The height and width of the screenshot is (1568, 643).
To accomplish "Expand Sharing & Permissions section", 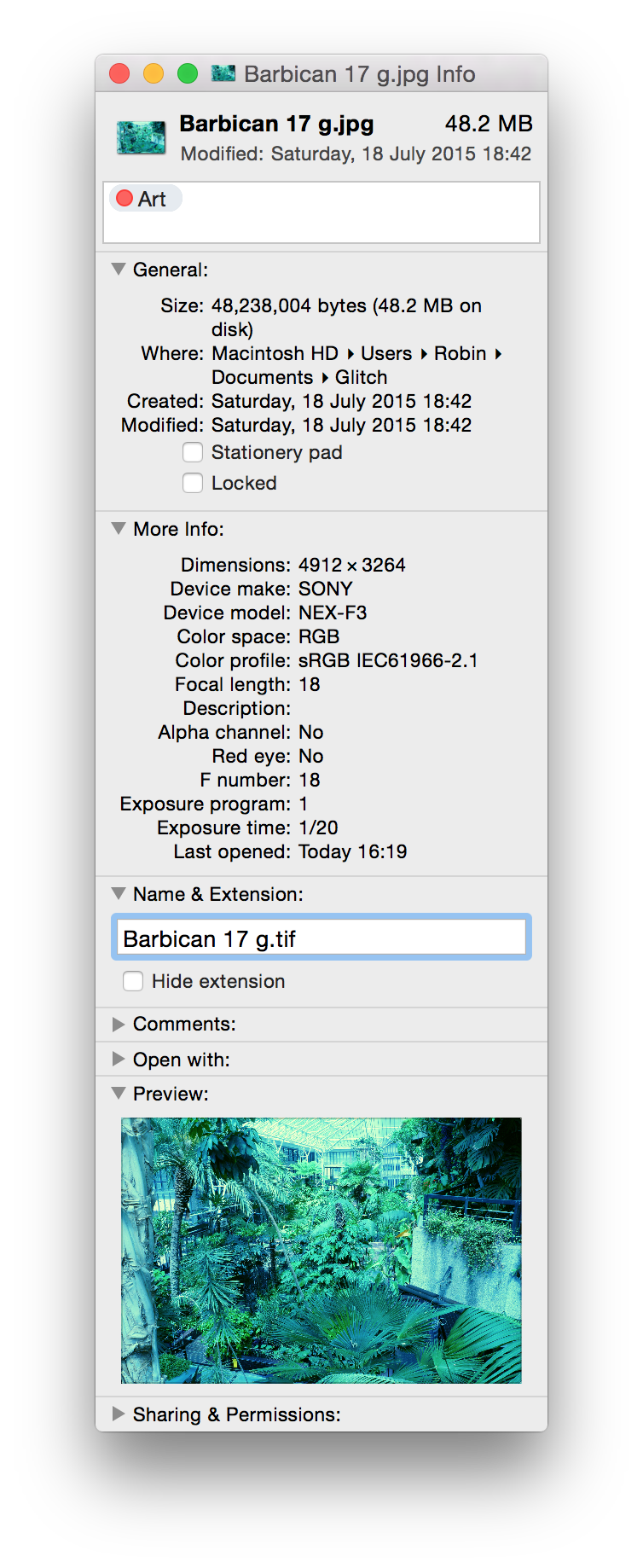I will [x=119, y=1414].
